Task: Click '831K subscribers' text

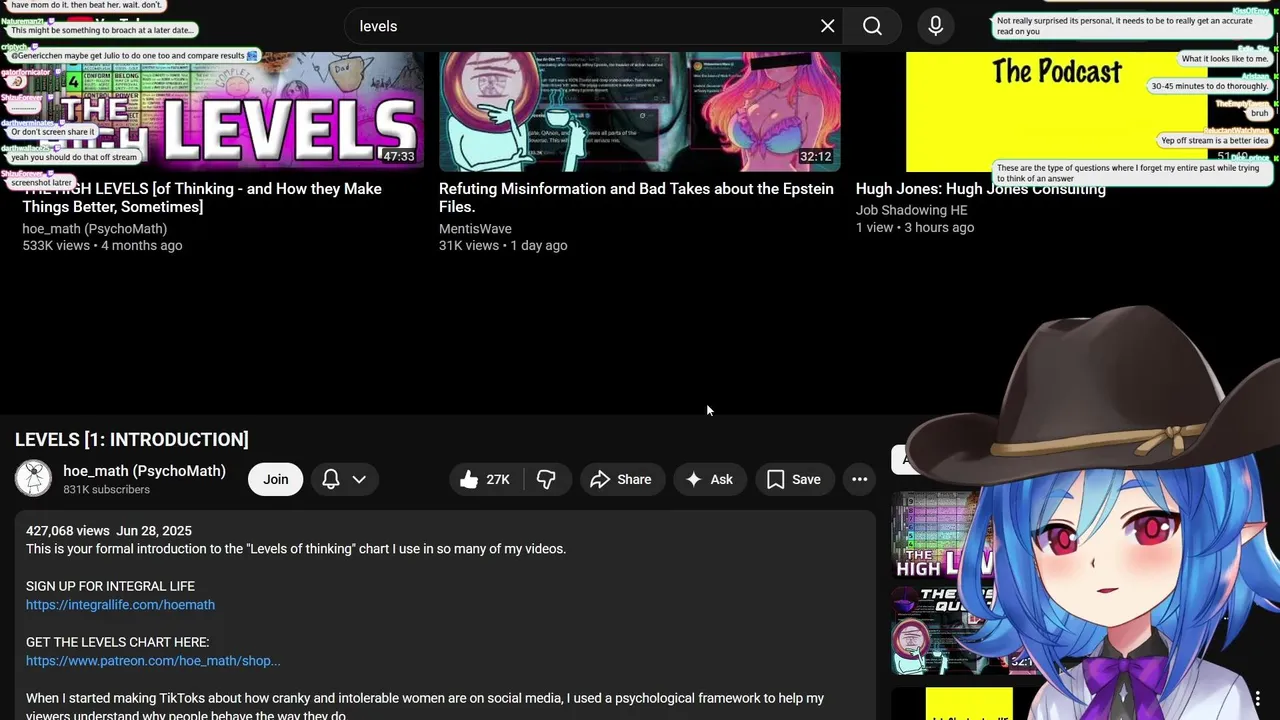Action: pos(106,490)
